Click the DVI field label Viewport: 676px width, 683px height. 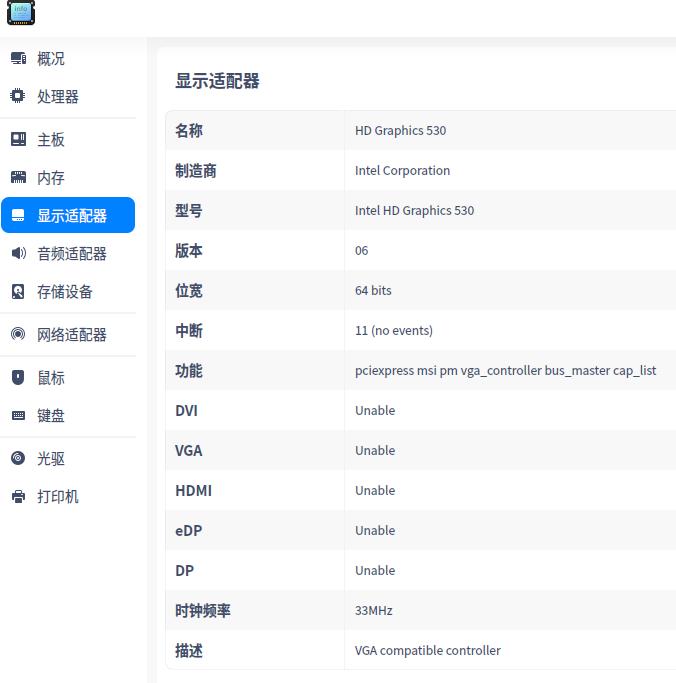(186, 411)
